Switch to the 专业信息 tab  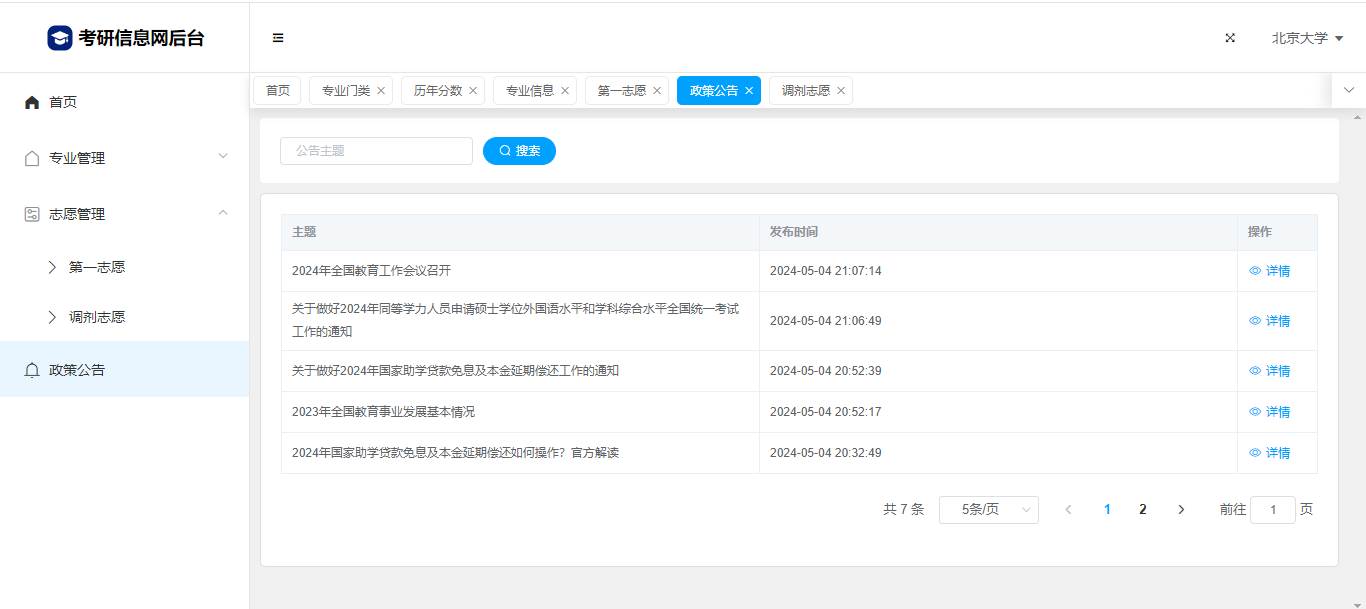[x=529, y=91]
